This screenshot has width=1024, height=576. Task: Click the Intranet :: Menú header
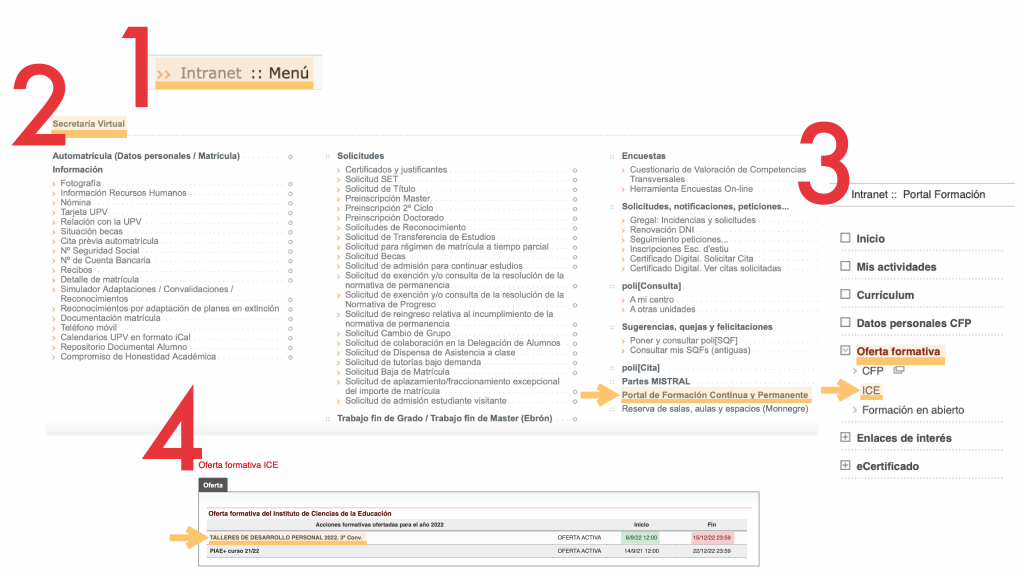click(233, 72)
